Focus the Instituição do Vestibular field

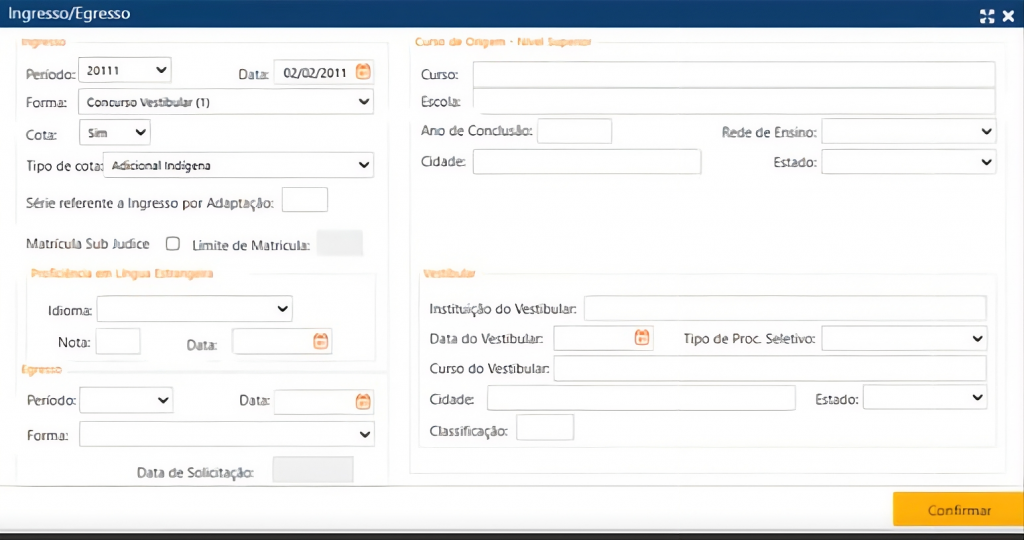point(784,308)
